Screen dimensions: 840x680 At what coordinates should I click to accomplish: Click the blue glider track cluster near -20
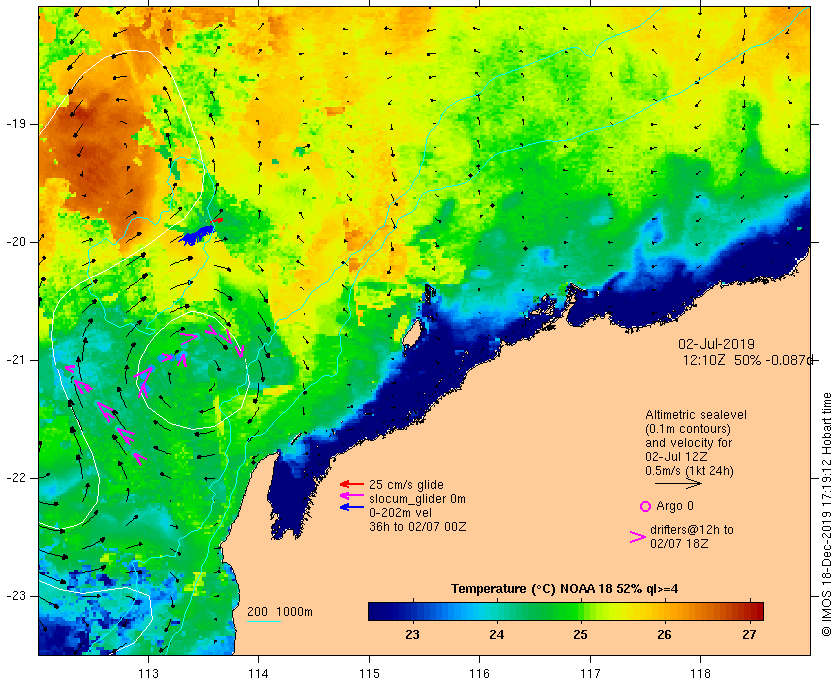(198, 235)
